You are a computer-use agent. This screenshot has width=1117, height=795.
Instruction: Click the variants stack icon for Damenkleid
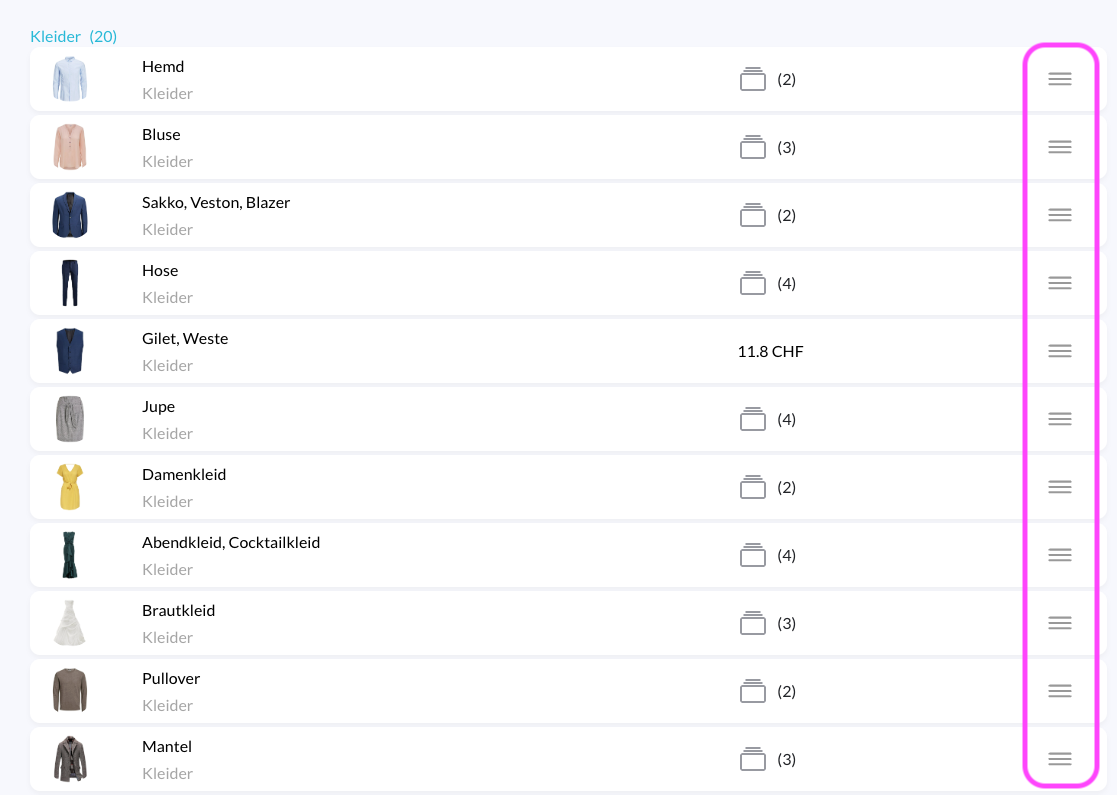(753, 487)
